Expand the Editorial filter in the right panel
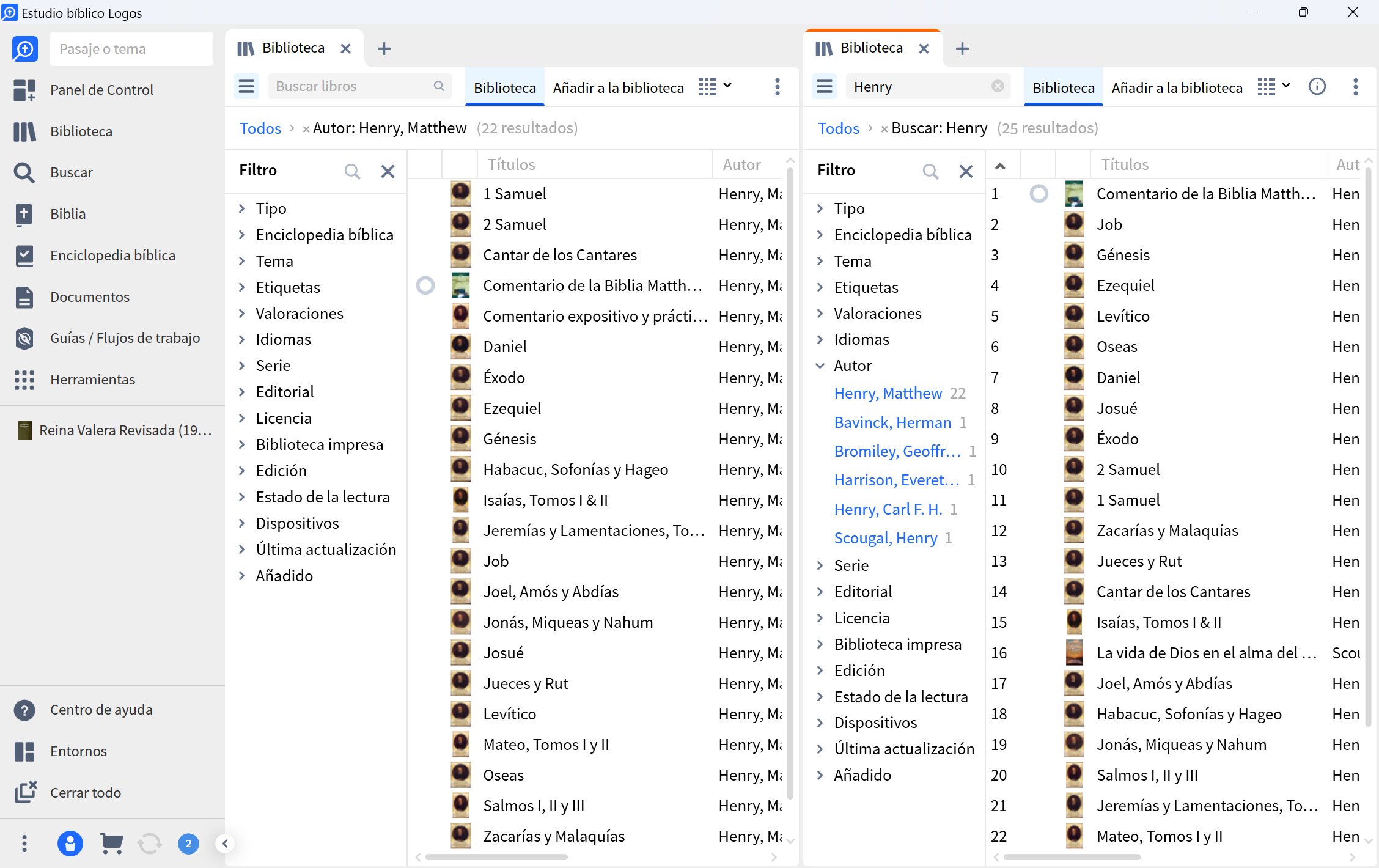This screenshot has width=1379, height=868. click(820, 592)
